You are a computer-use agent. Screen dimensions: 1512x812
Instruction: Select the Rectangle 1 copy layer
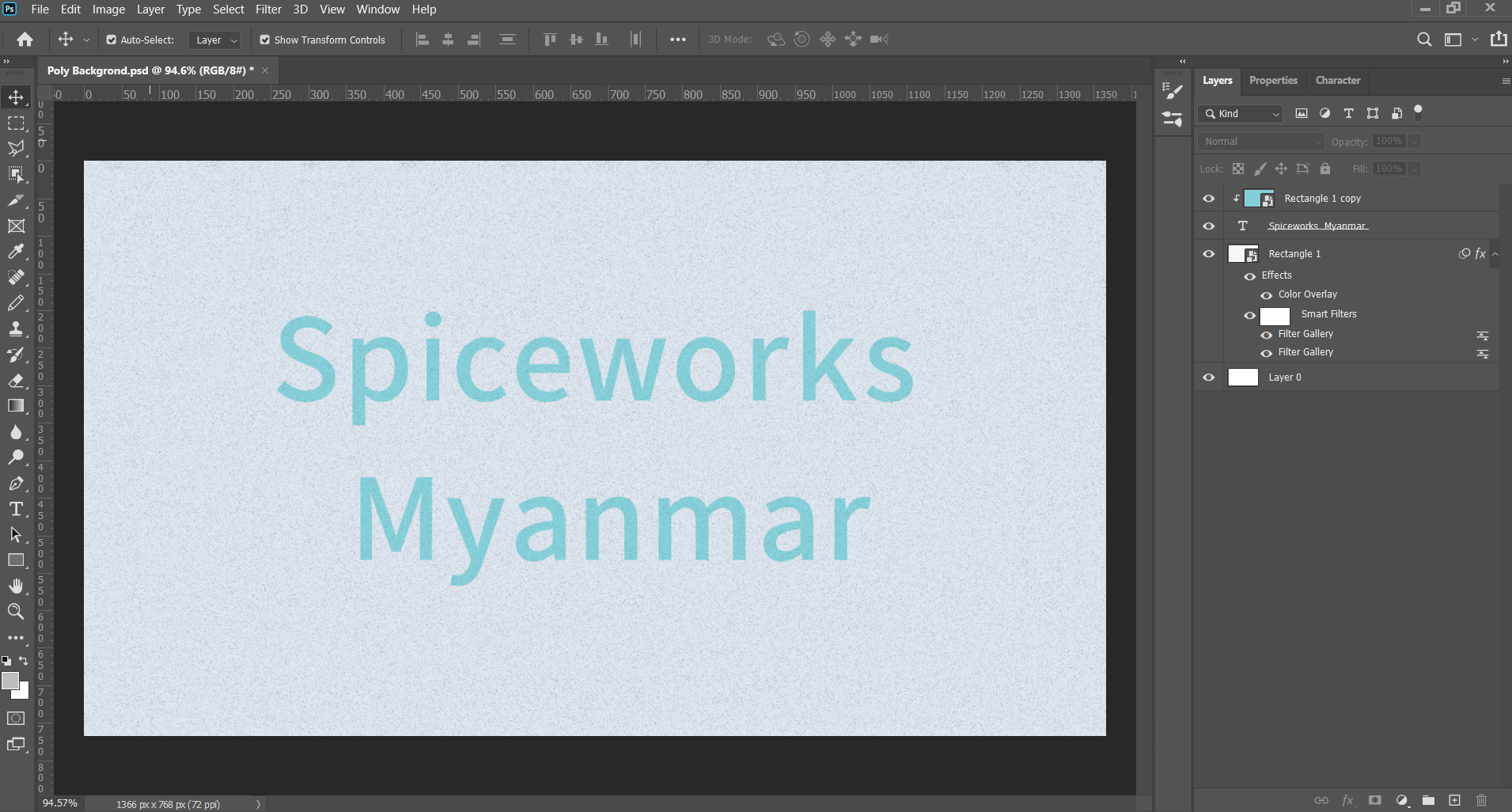(x=1322, y=199)
